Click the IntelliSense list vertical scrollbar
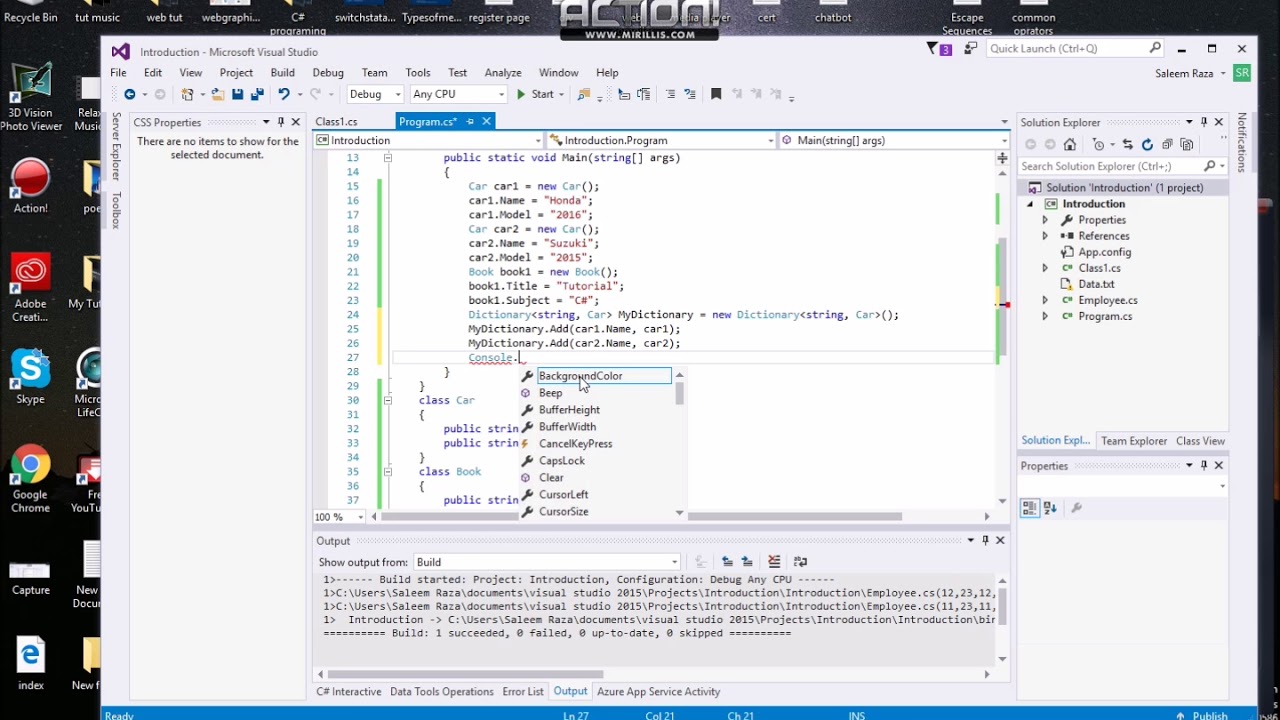 [x=680, y=444]
